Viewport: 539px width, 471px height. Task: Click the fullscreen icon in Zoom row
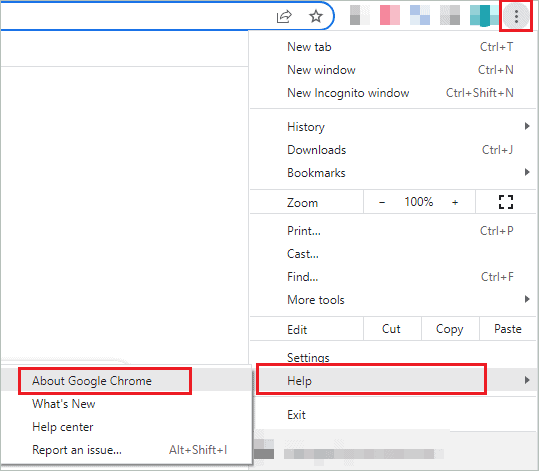(506, 202)
